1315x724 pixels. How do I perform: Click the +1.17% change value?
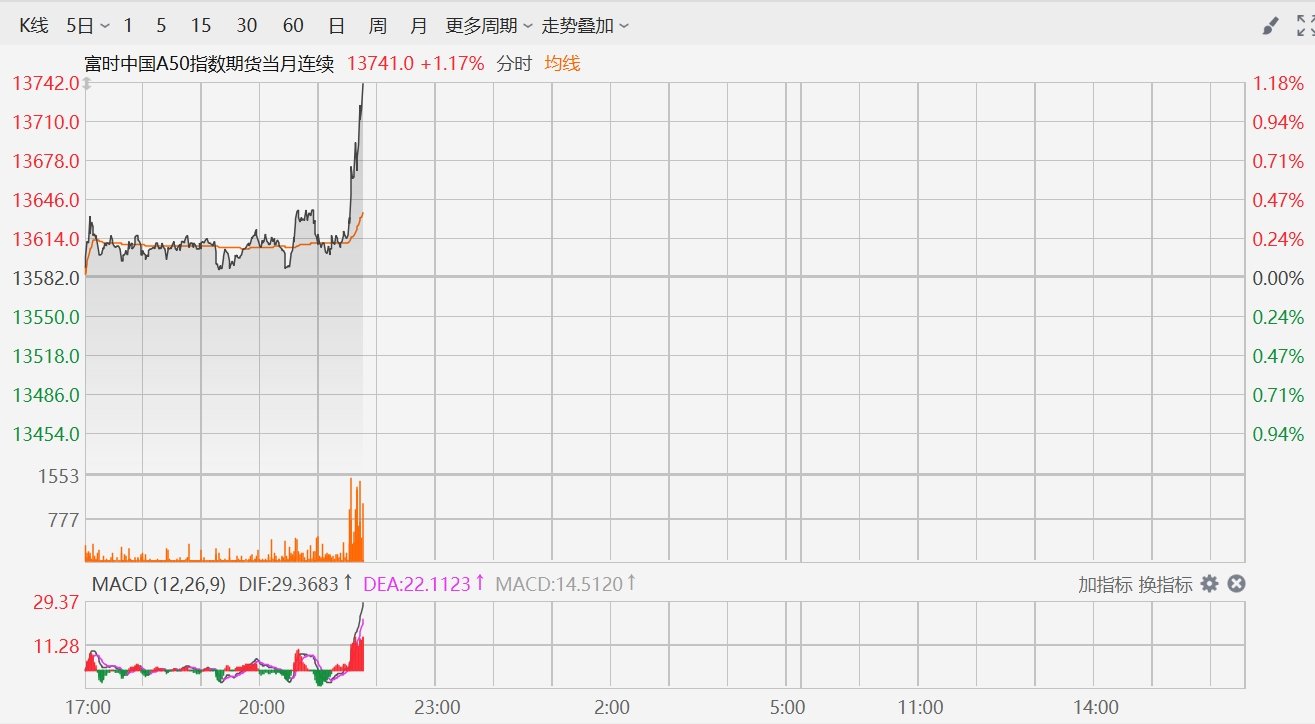pyautogui.click(x=452, y=64)
